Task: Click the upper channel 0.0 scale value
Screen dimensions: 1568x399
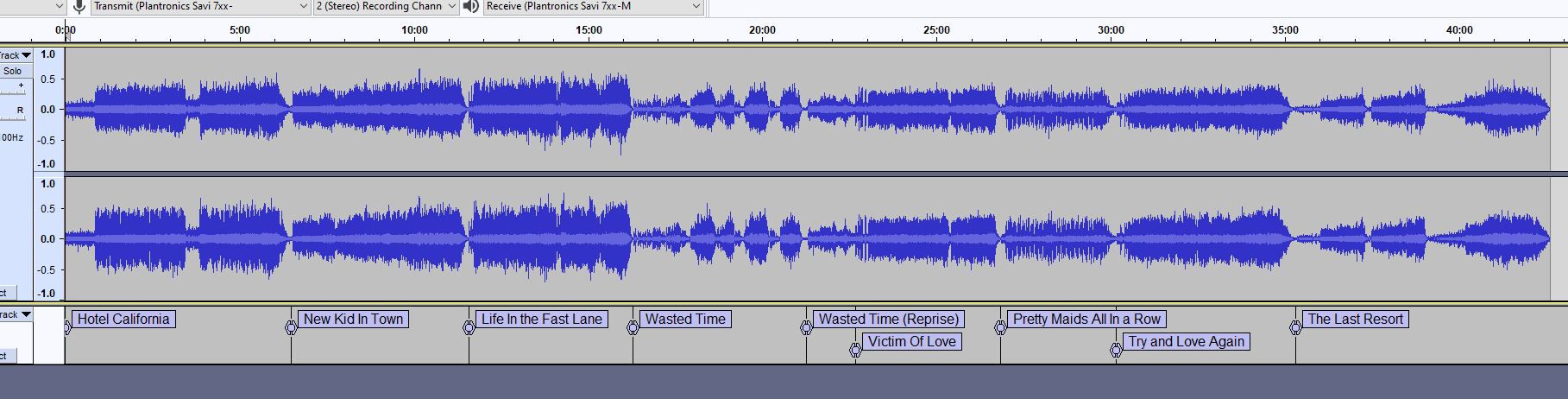Action: click(x=47, y=110)
